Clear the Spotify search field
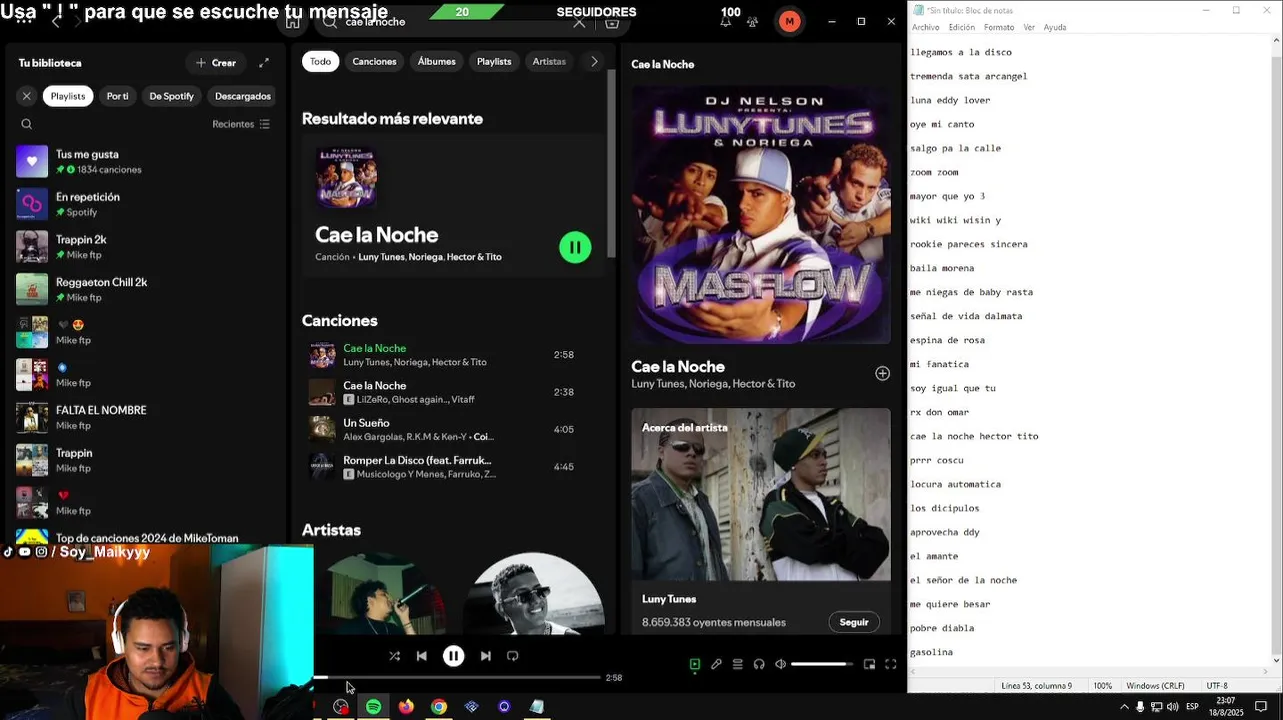 (x=579, y=22)
